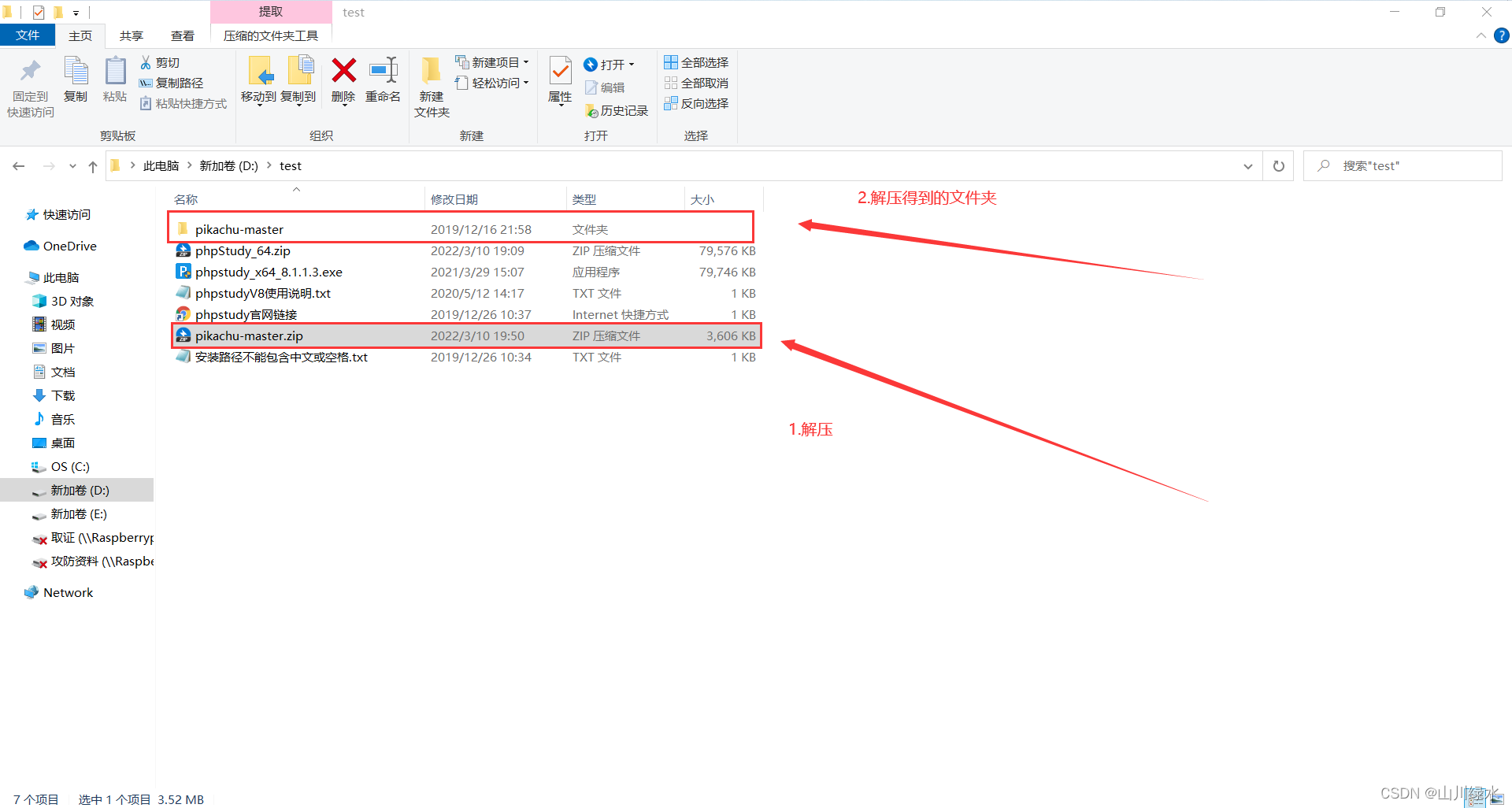Image resolution: width=1512 pixels, height=808 pixels.
Task: Rename (重命名) the selected file
Action: click(x=384, y=79)
